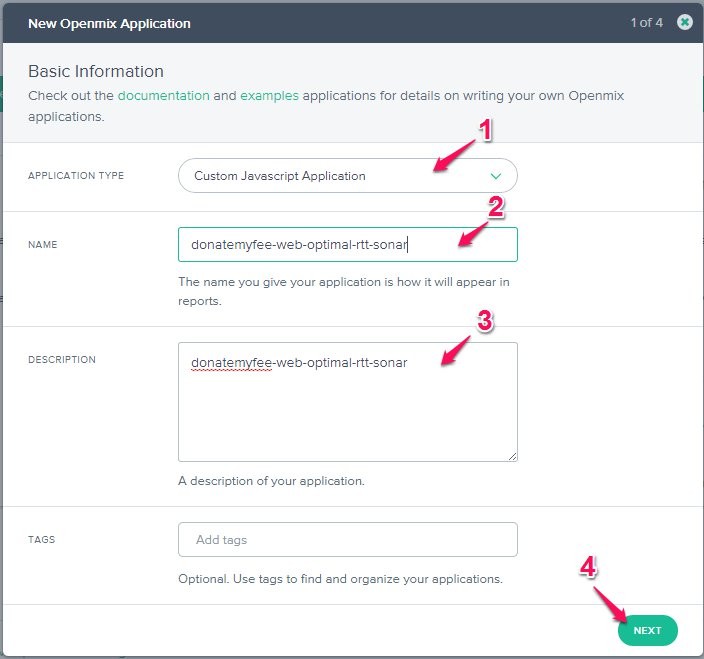The image size is (704, 659).
Task: Click the "1 of 4" step indicator
Action: 646,22
